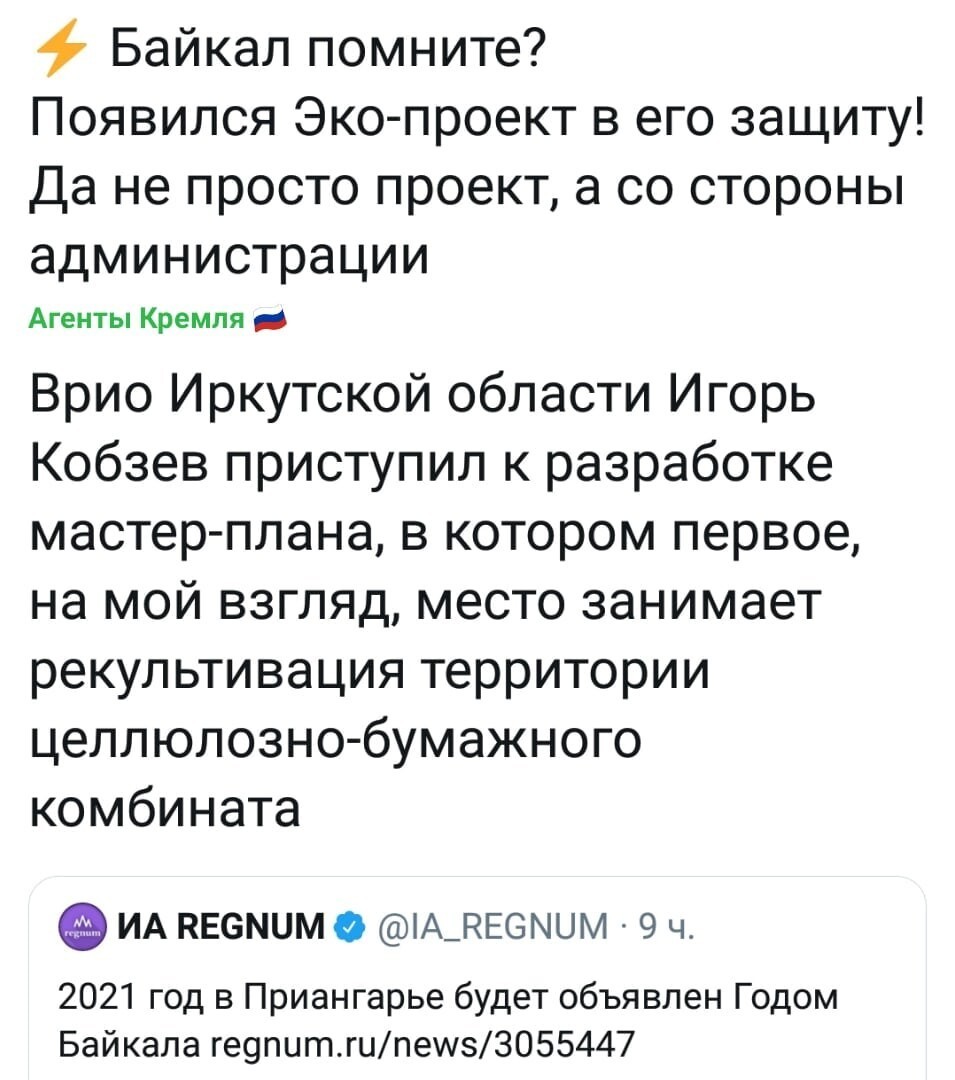The width and height of the screenshot is (955, 1080).
Task: Click the line Кобзев приступил к разработке
Action: (431, 464)
